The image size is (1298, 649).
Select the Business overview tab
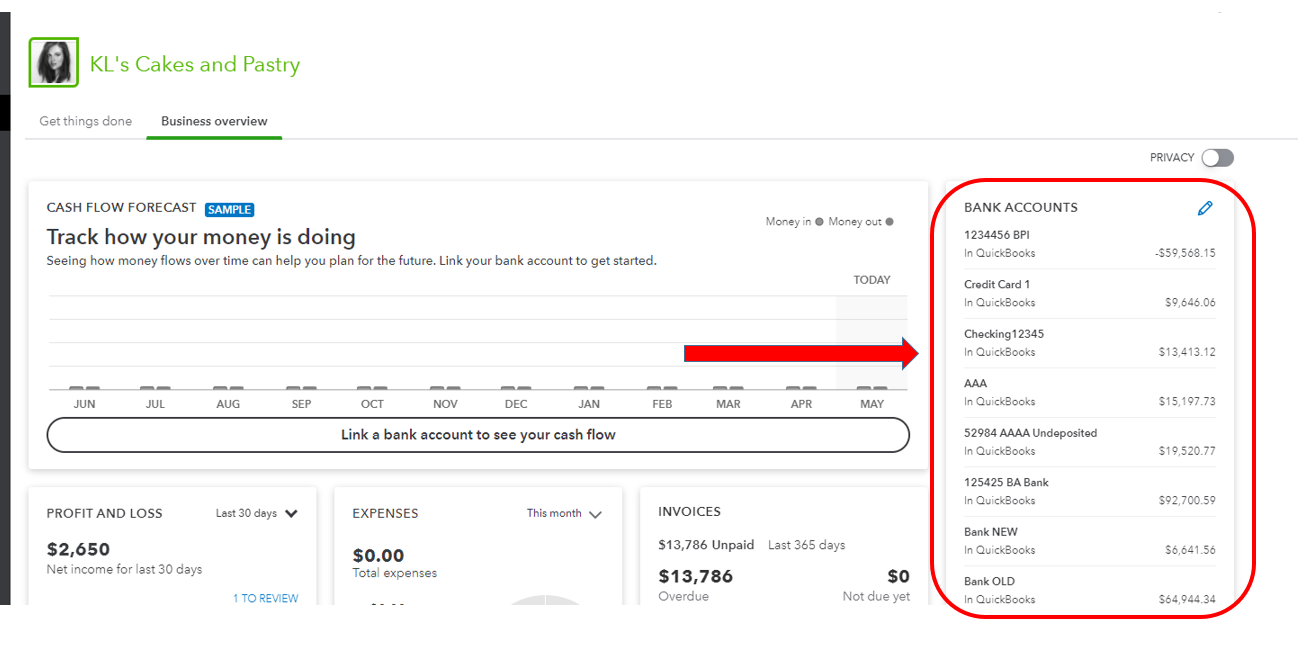[214, 121]
